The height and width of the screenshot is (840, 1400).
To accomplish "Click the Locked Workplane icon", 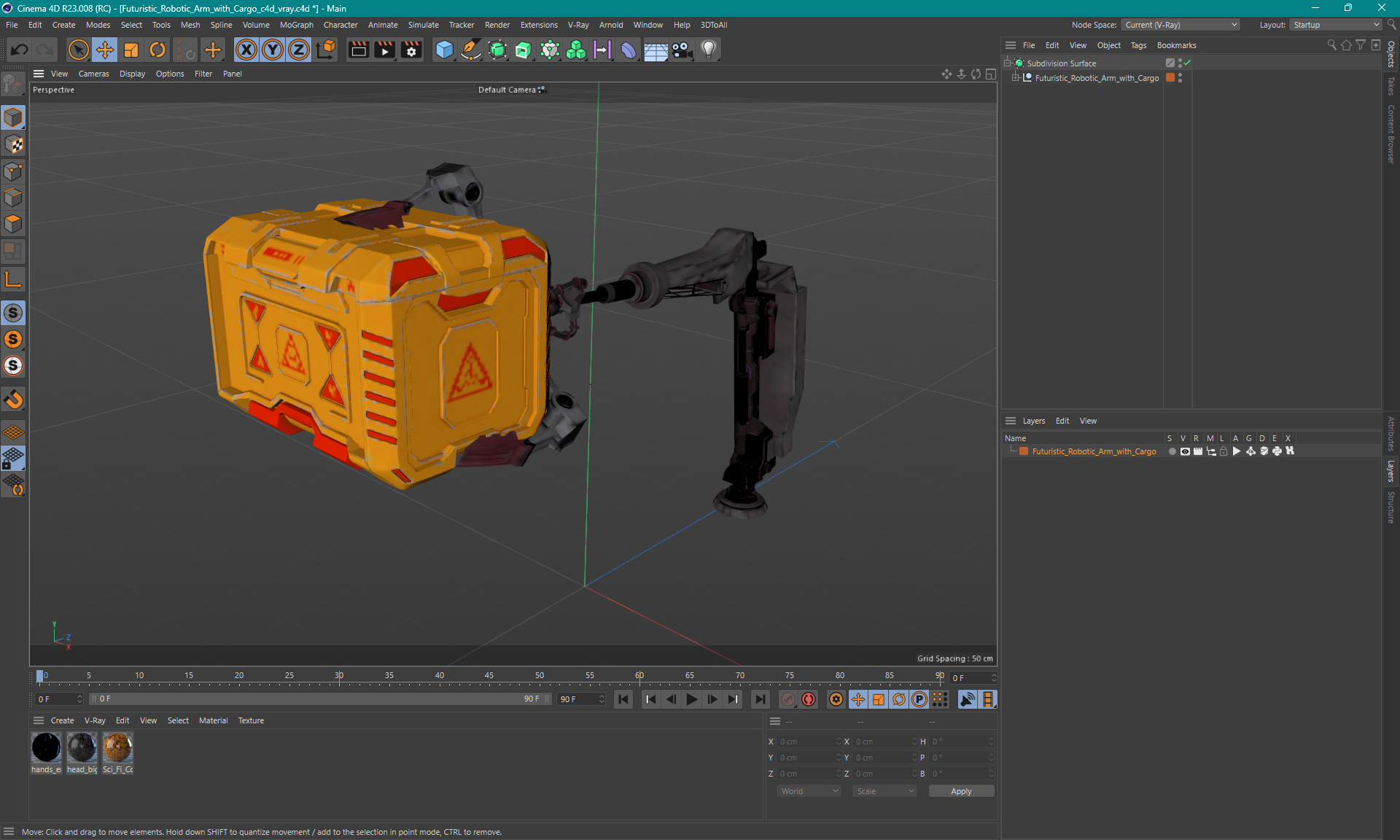I will (13, 459).
